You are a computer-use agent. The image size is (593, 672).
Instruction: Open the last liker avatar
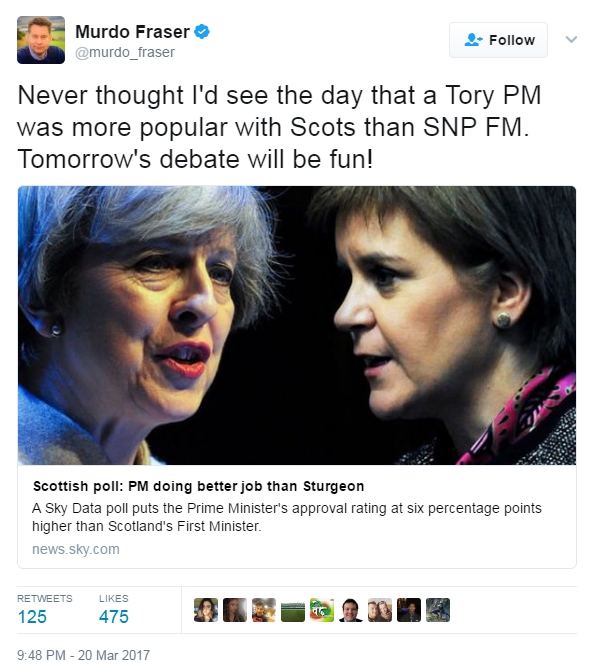click(x=438, y=609)
